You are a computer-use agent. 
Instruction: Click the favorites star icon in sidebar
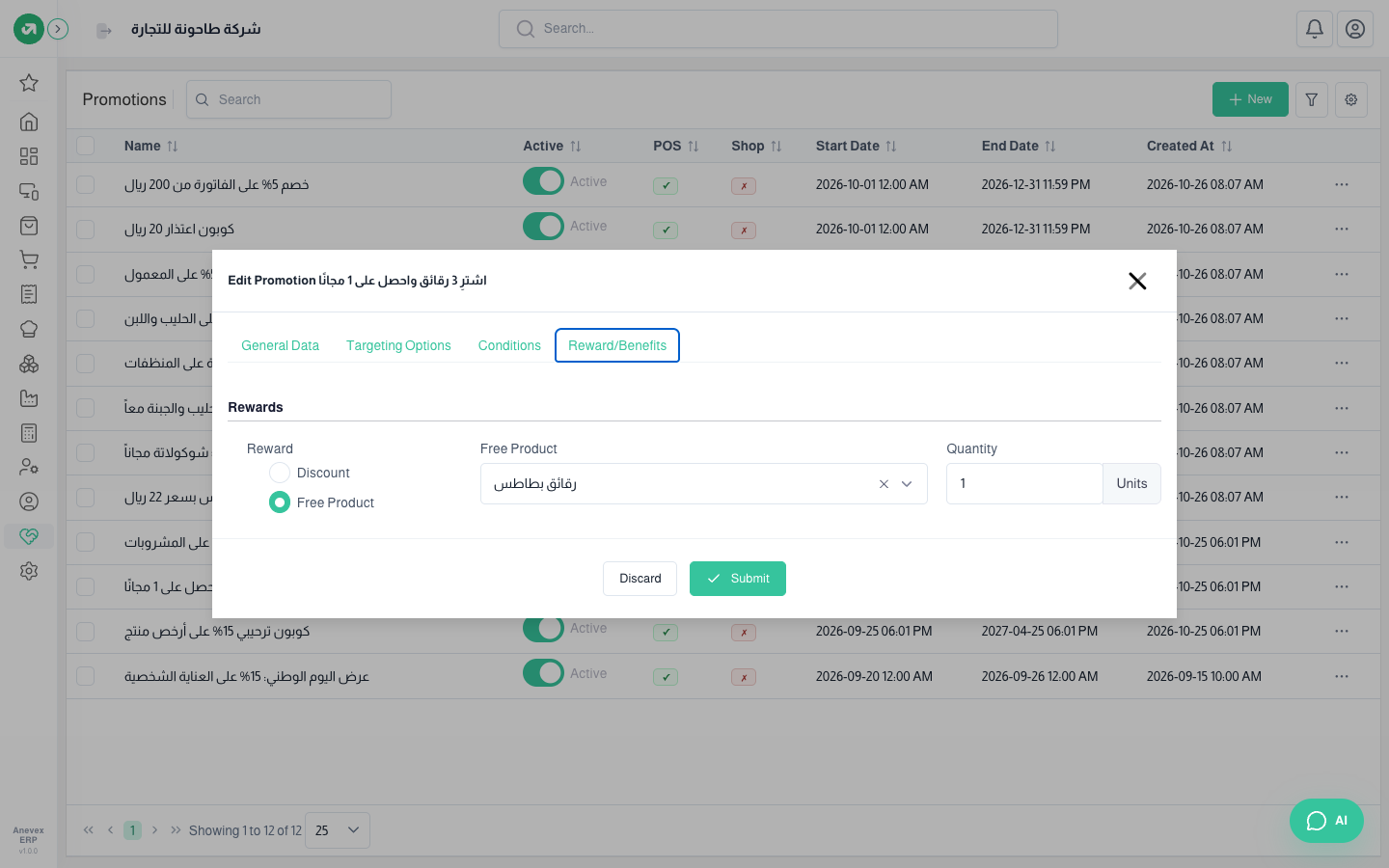point(29,83)
